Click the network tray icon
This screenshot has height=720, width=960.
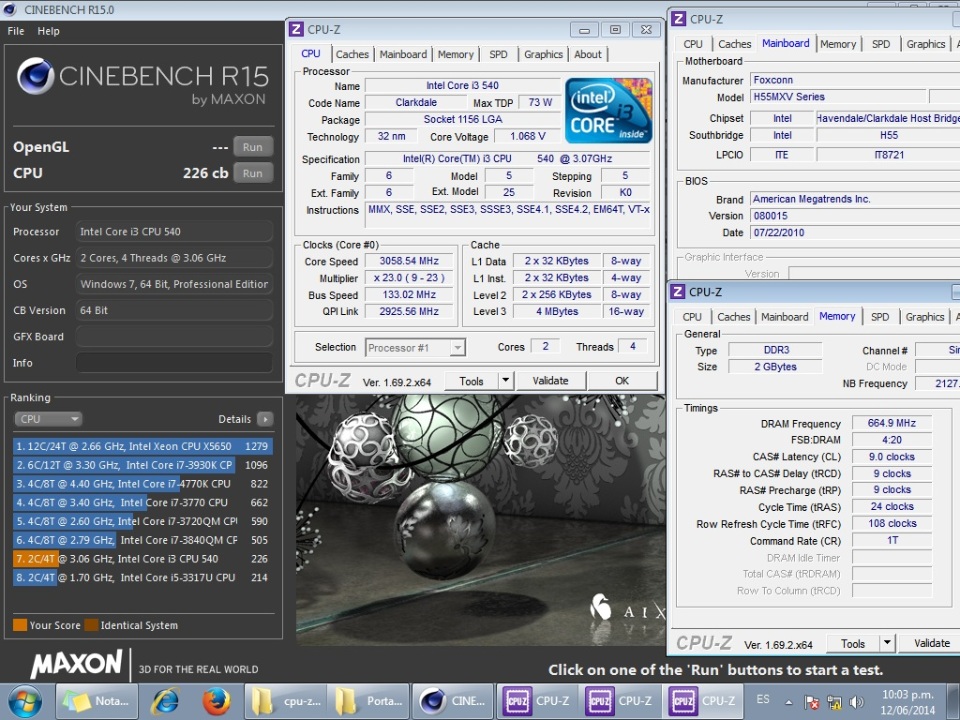click(x=834, y=702)
